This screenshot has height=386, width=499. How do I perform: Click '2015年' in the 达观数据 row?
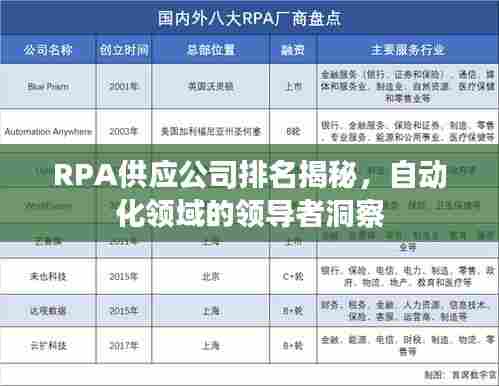[124, 311]
